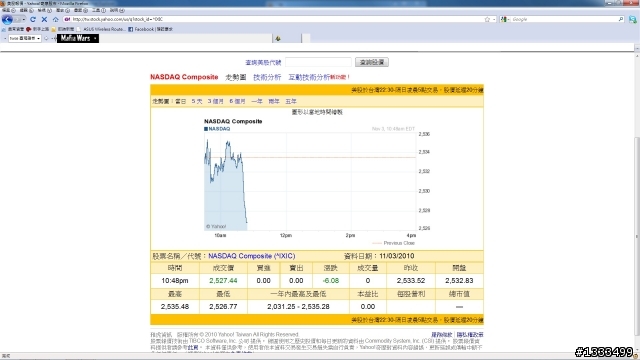Expand the Mafia Wars toolbar dropdown arrow

95,38
